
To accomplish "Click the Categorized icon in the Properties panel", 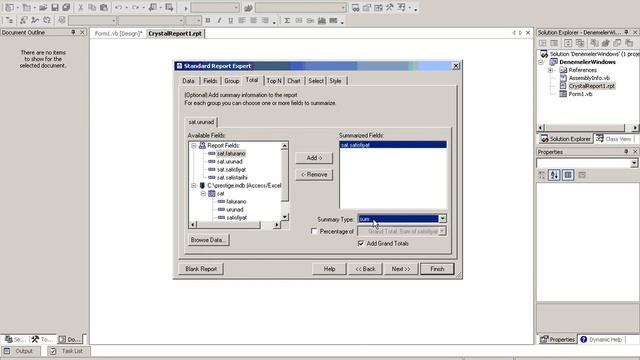I will click(x=542, y=175).
